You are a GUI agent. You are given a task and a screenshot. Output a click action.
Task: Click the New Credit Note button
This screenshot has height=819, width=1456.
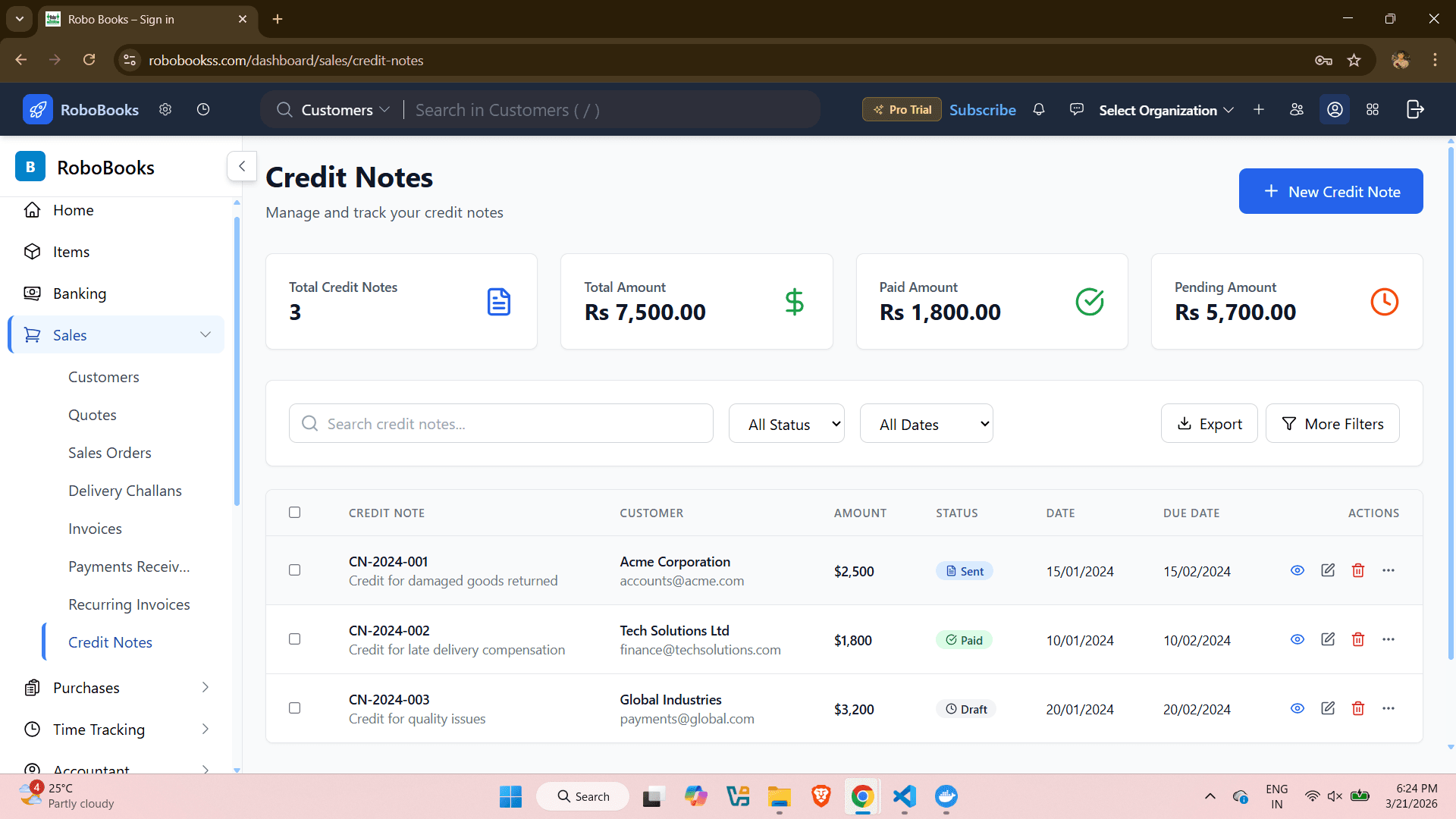[1331, 191]
